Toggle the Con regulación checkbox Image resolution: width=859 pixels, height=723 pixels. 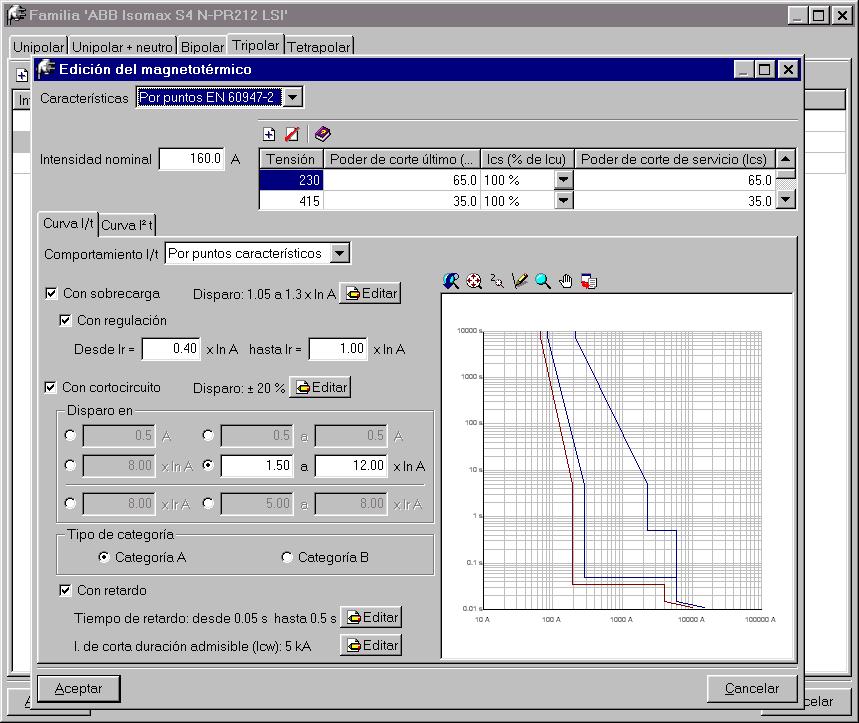65,320
